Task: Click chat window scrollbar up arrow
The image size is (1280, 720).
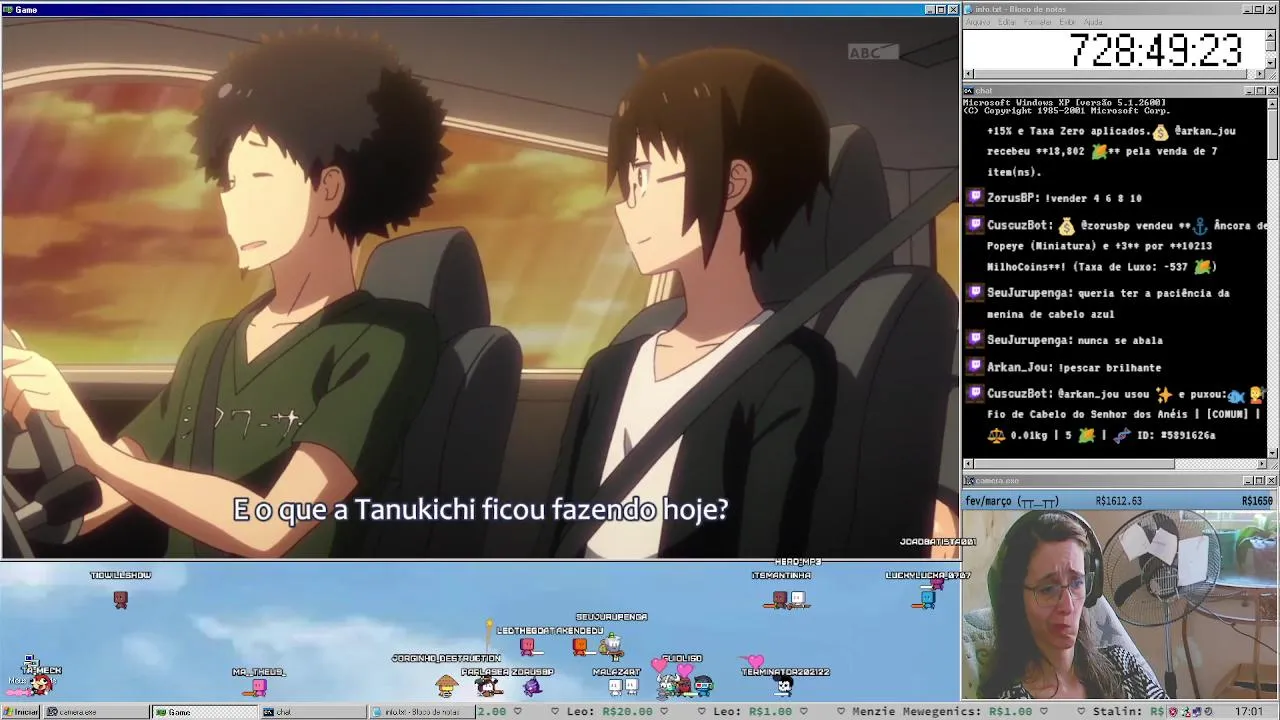Action: point(1272,103)
